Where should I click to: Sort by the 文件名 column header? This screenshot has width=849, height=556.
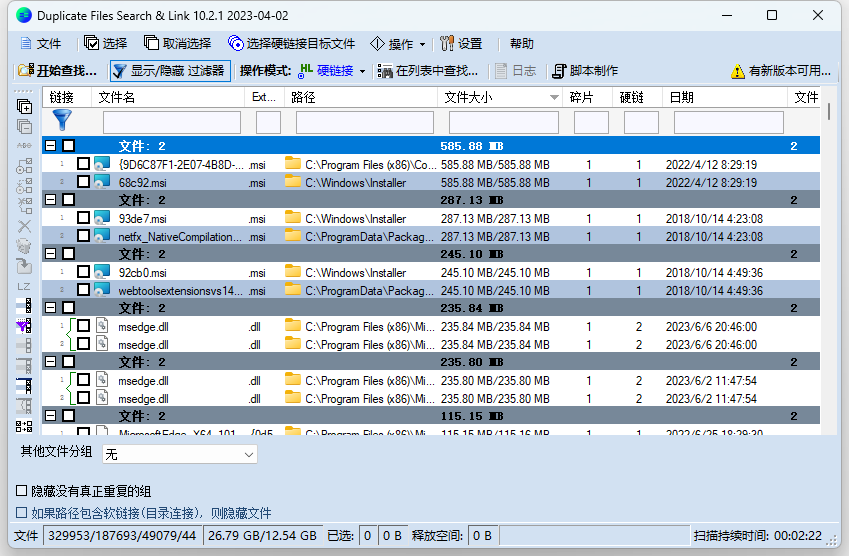click(x=168, y=97)
